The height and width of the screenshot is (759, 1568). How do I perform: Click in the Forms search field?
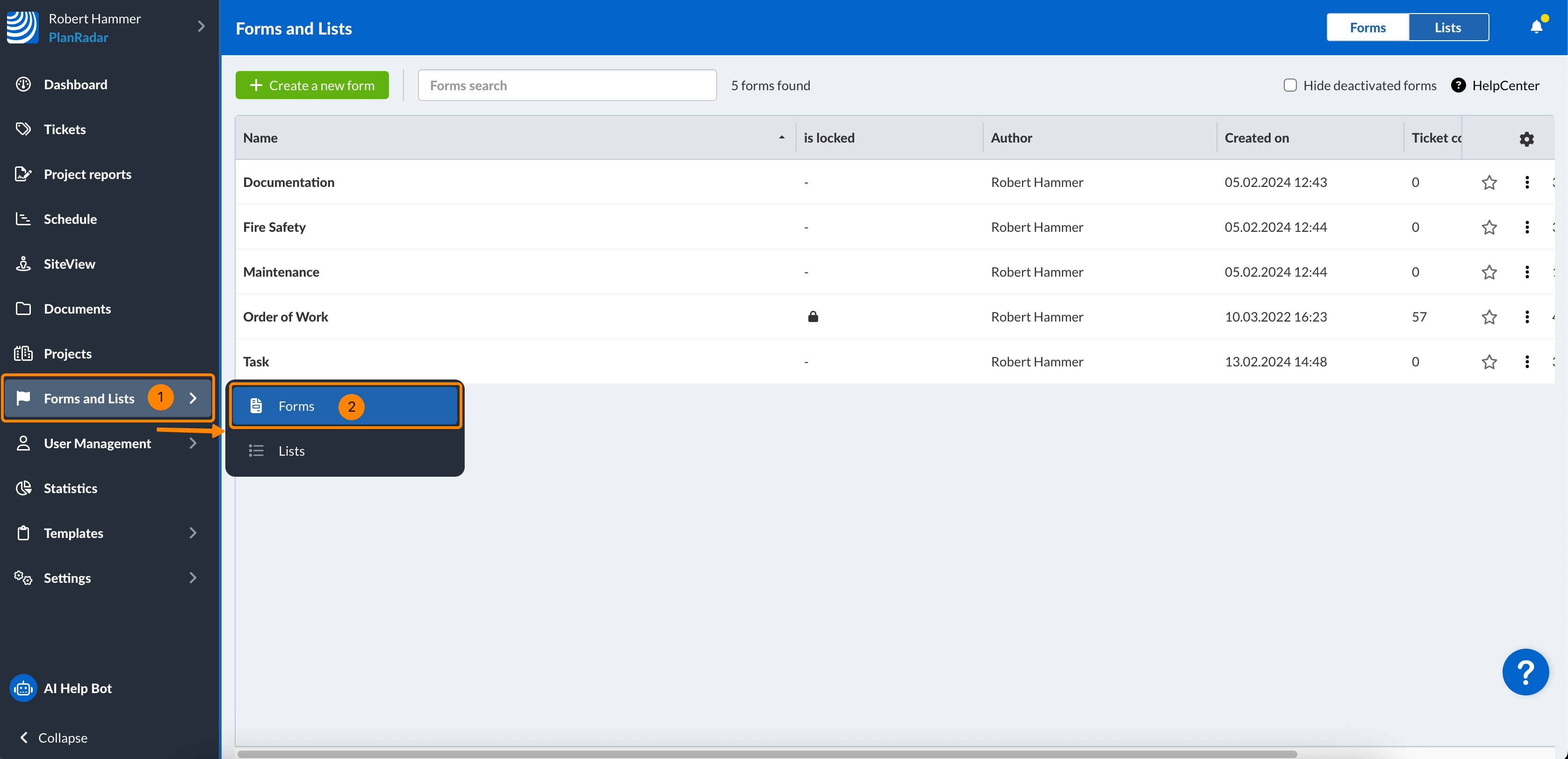[x=567, y=85]
